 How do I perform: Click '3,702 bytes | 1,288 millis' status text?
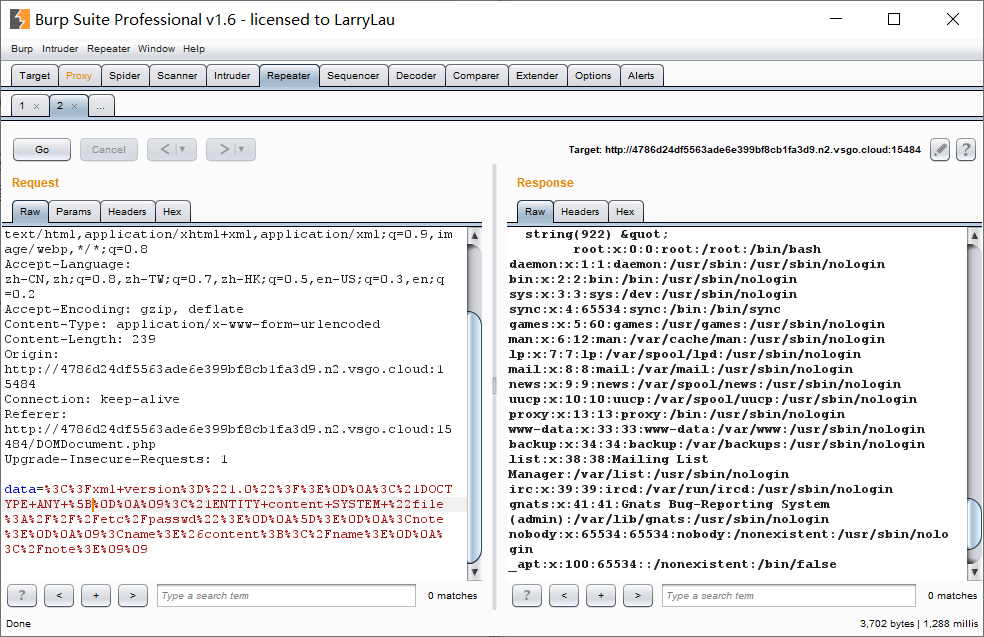click(x=919, y=623)
